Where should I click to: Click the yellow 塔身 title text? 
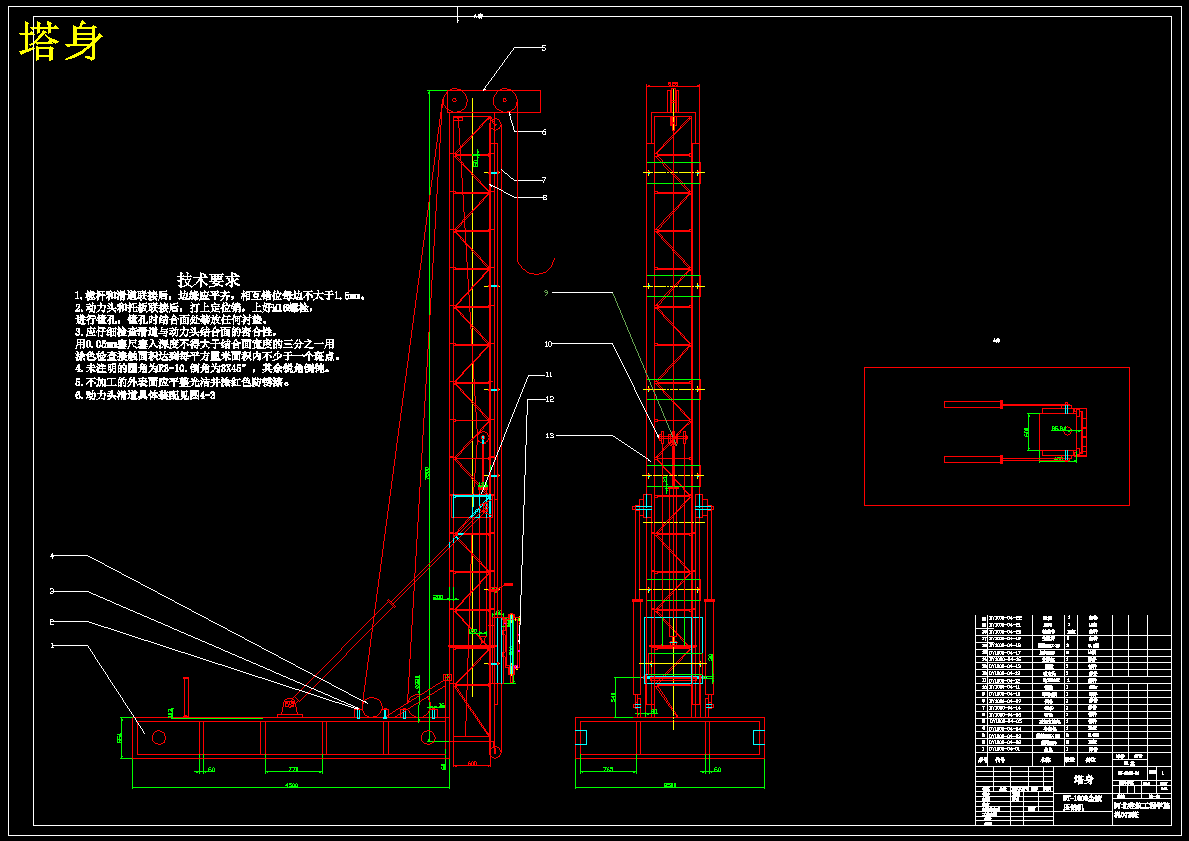pos(61,42)
